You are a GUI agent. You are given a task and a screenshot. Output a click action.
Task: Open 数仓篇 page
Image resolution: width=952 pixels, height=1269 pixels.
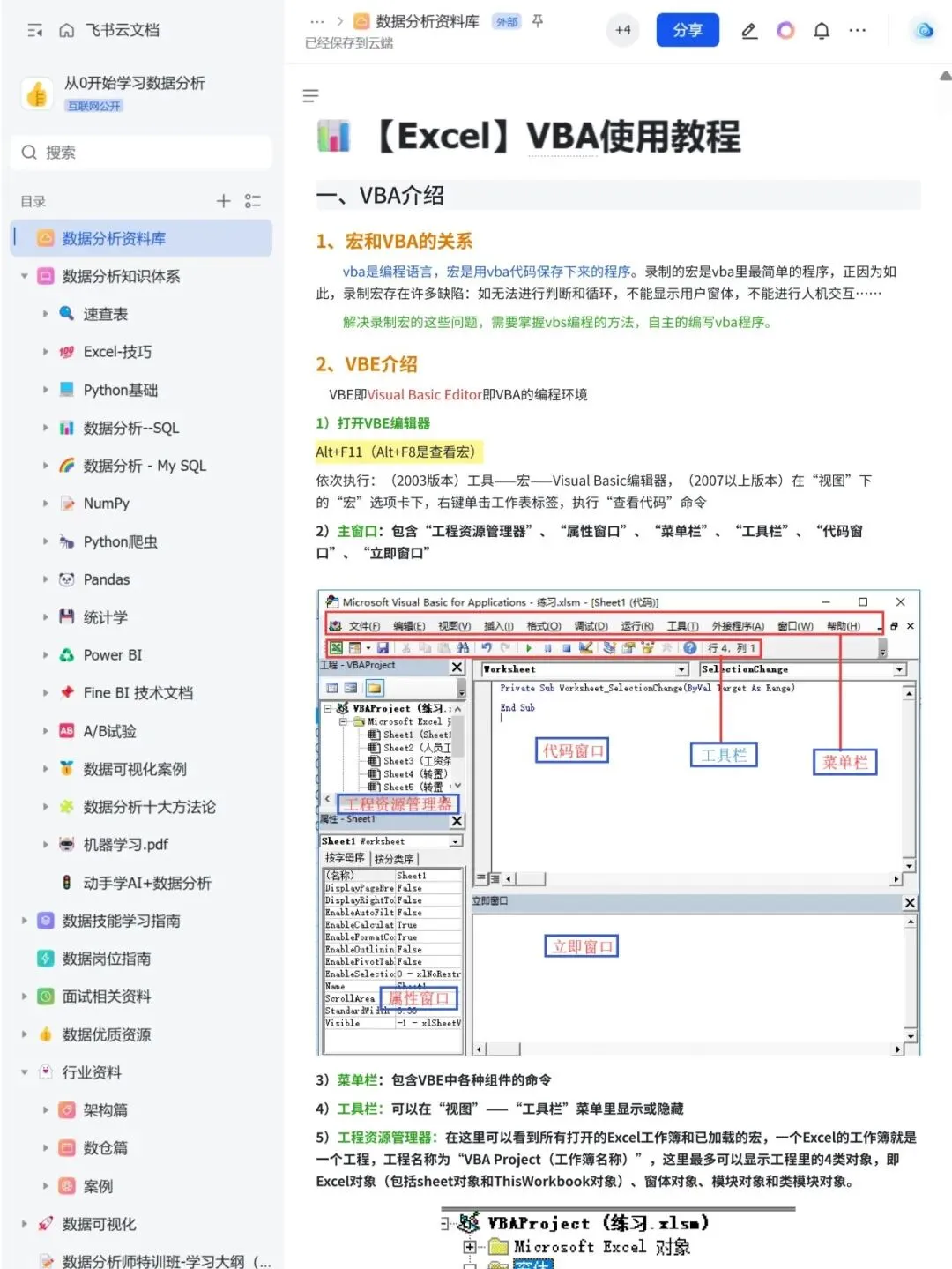(x=106, y=1148)
